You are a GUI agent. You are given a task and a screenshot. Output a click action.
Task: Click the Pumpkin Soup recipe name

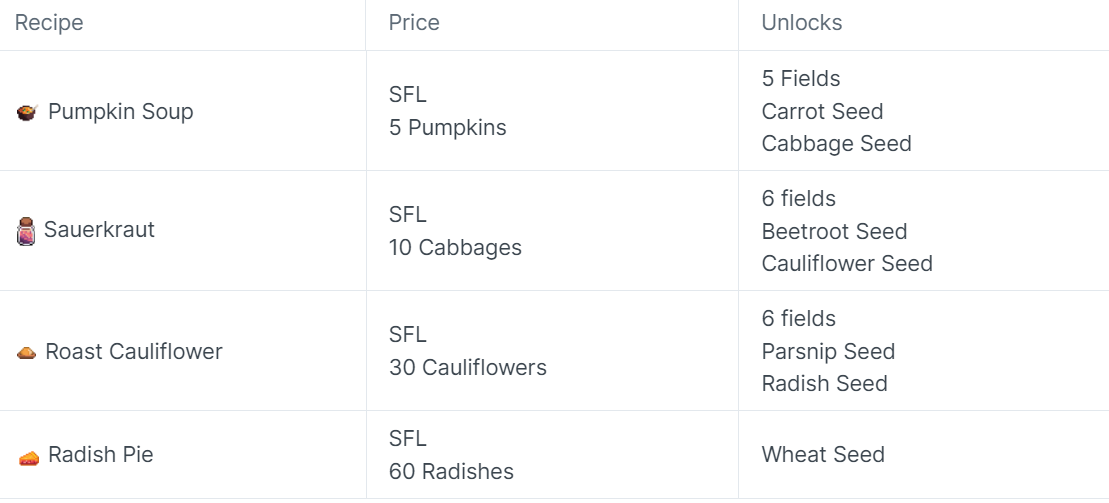121,112
